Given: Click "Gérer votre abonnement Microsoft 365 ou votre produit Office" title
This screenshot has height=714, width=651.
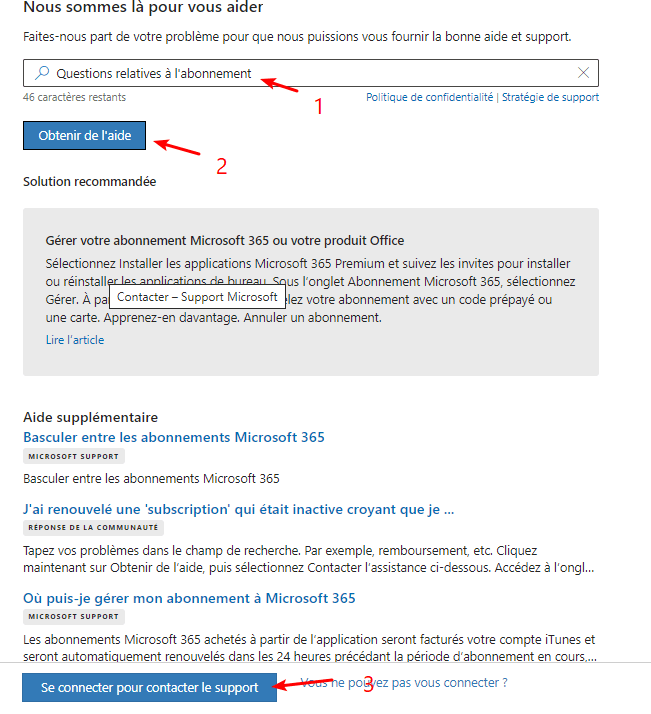Looking at the screenshot, I should coord(225,240).
